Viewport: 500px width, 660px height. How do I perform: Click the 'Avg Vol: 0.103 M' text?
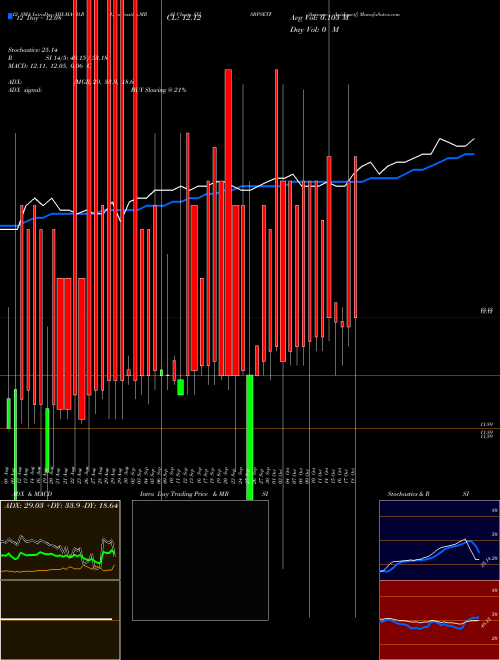click(x=319, y=18)
